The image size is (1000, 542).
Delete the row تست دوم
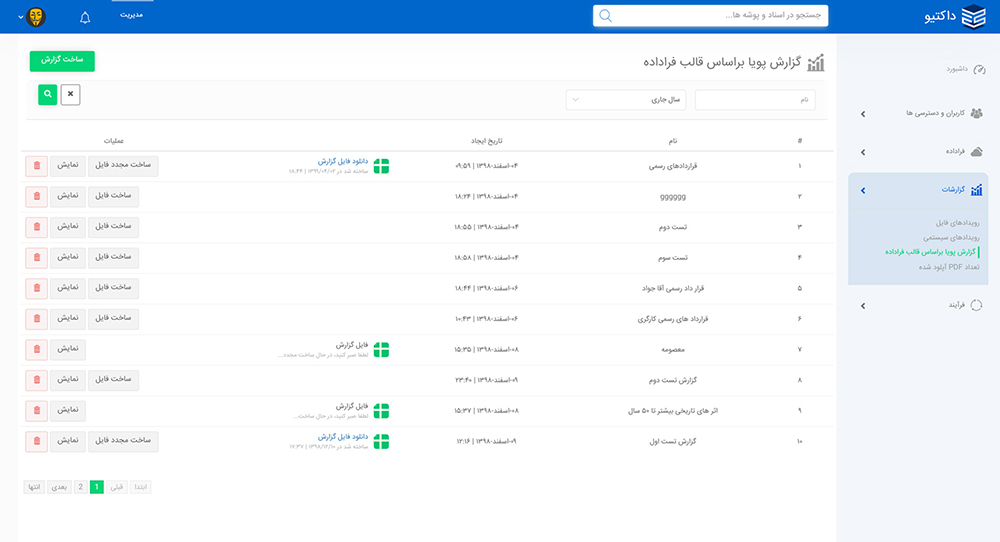(37, 227)
